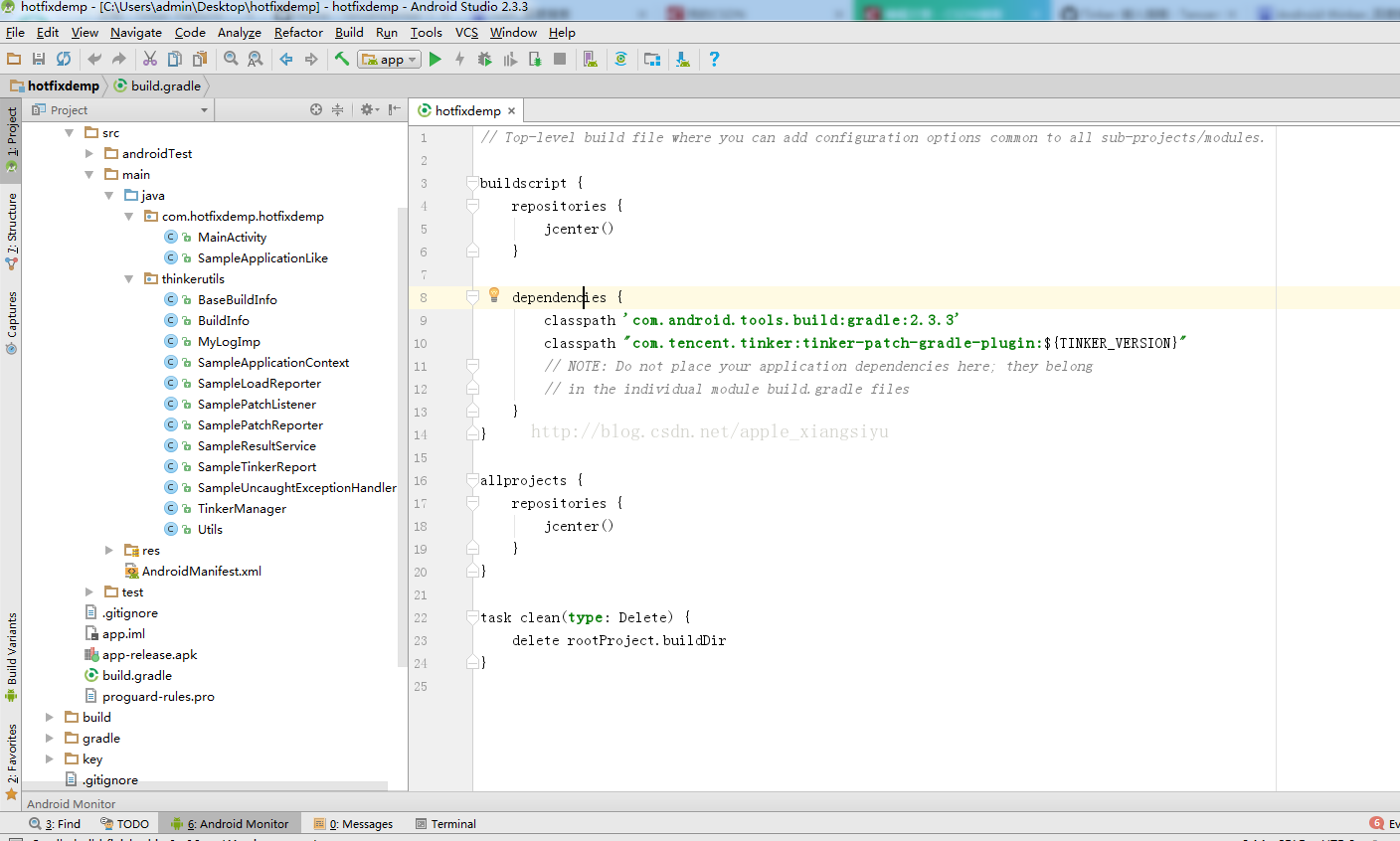Open Project panel gear settings dropdown
This screenshot has height=841, width=1400.
[x=370, y=109]
